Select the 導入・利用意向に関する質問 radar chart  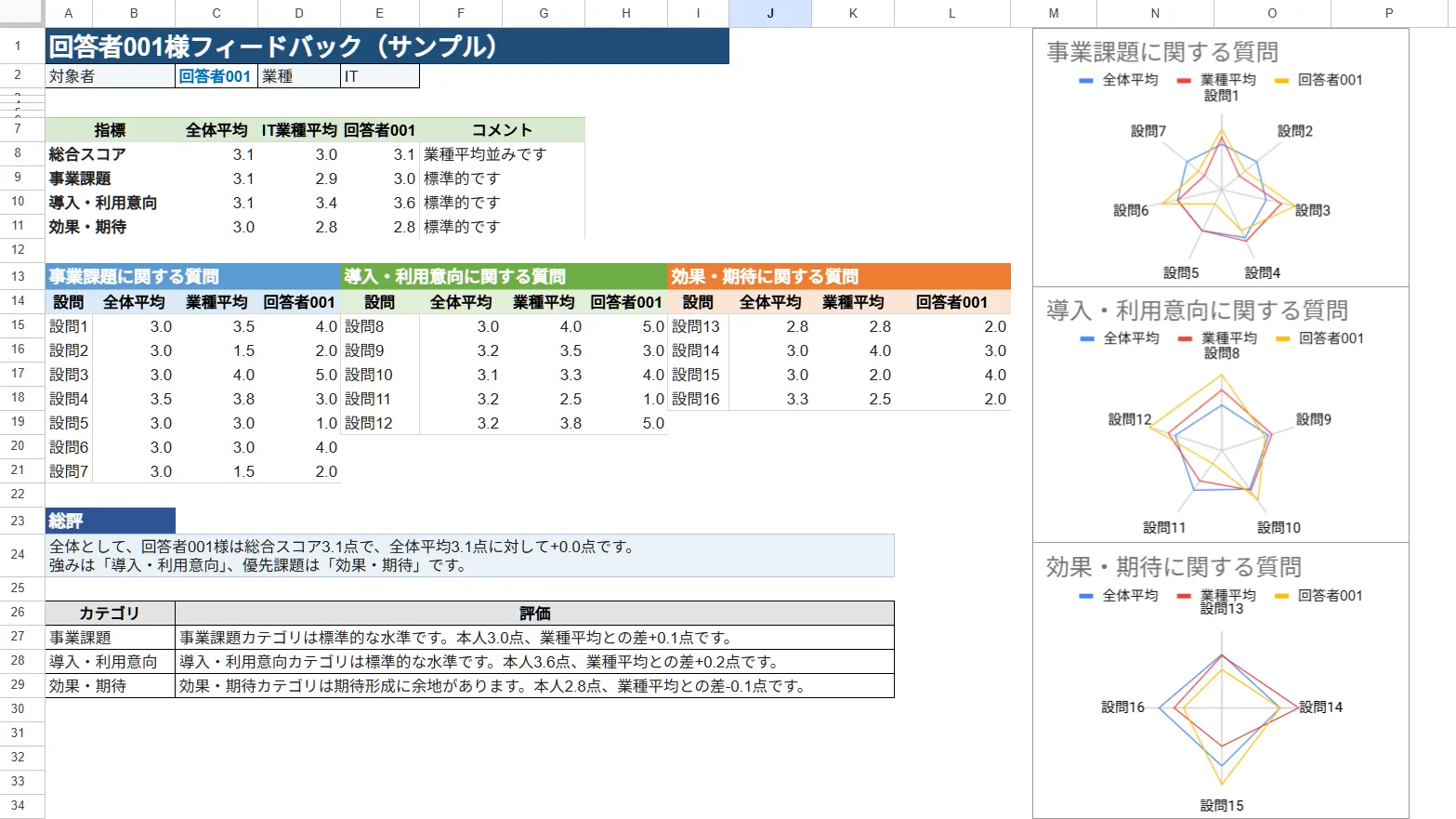[1221, 415]
